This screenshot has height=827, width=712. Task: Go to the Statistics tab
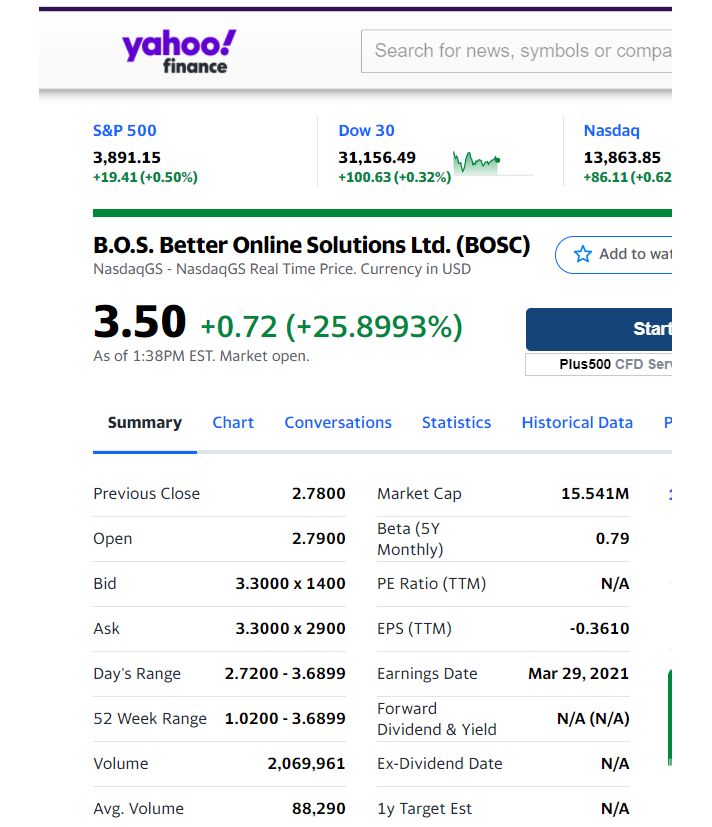457,422
